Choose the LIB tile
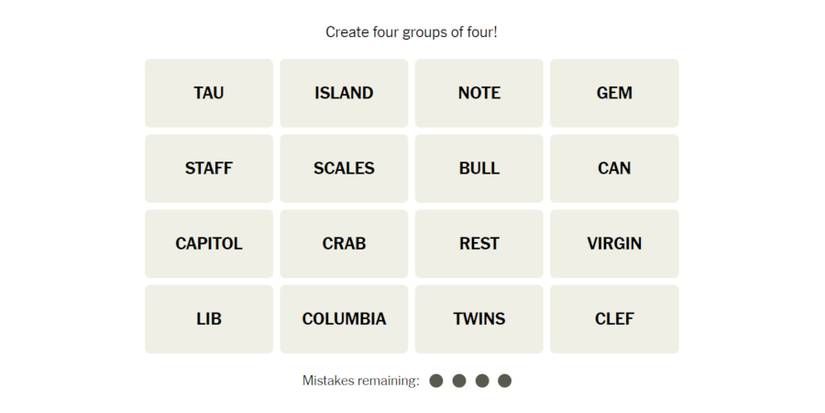The height and width of the screenshot is (413, 825). tap(209, 319)
